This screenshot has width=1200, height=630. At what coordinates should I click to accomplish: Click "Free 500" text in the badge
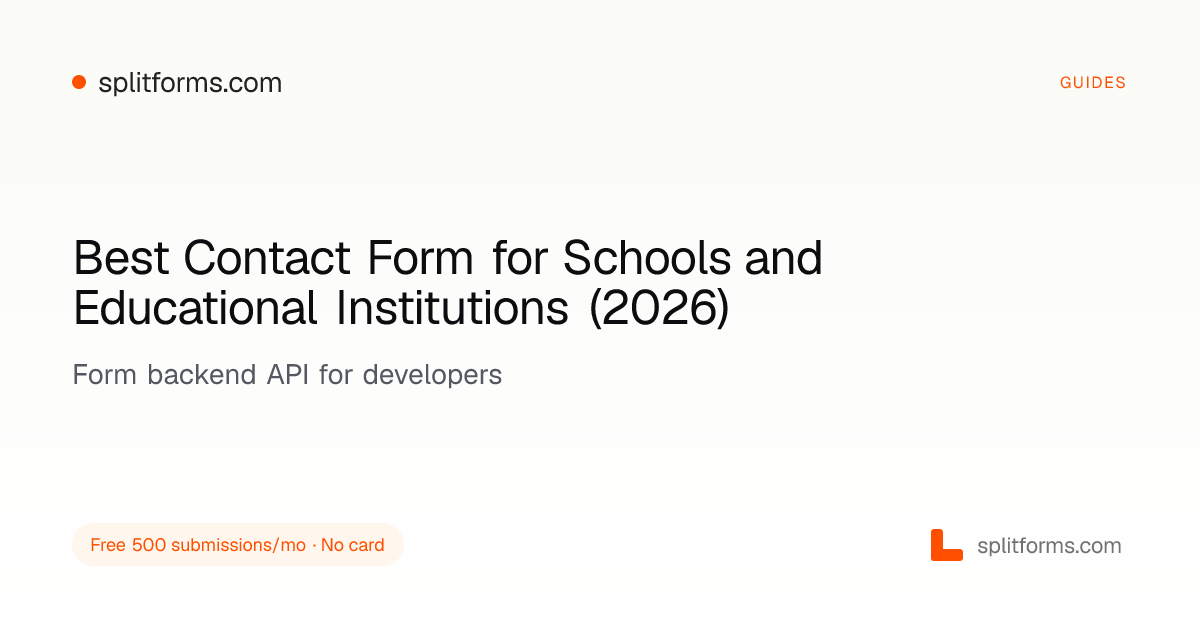tap(128, 545)
